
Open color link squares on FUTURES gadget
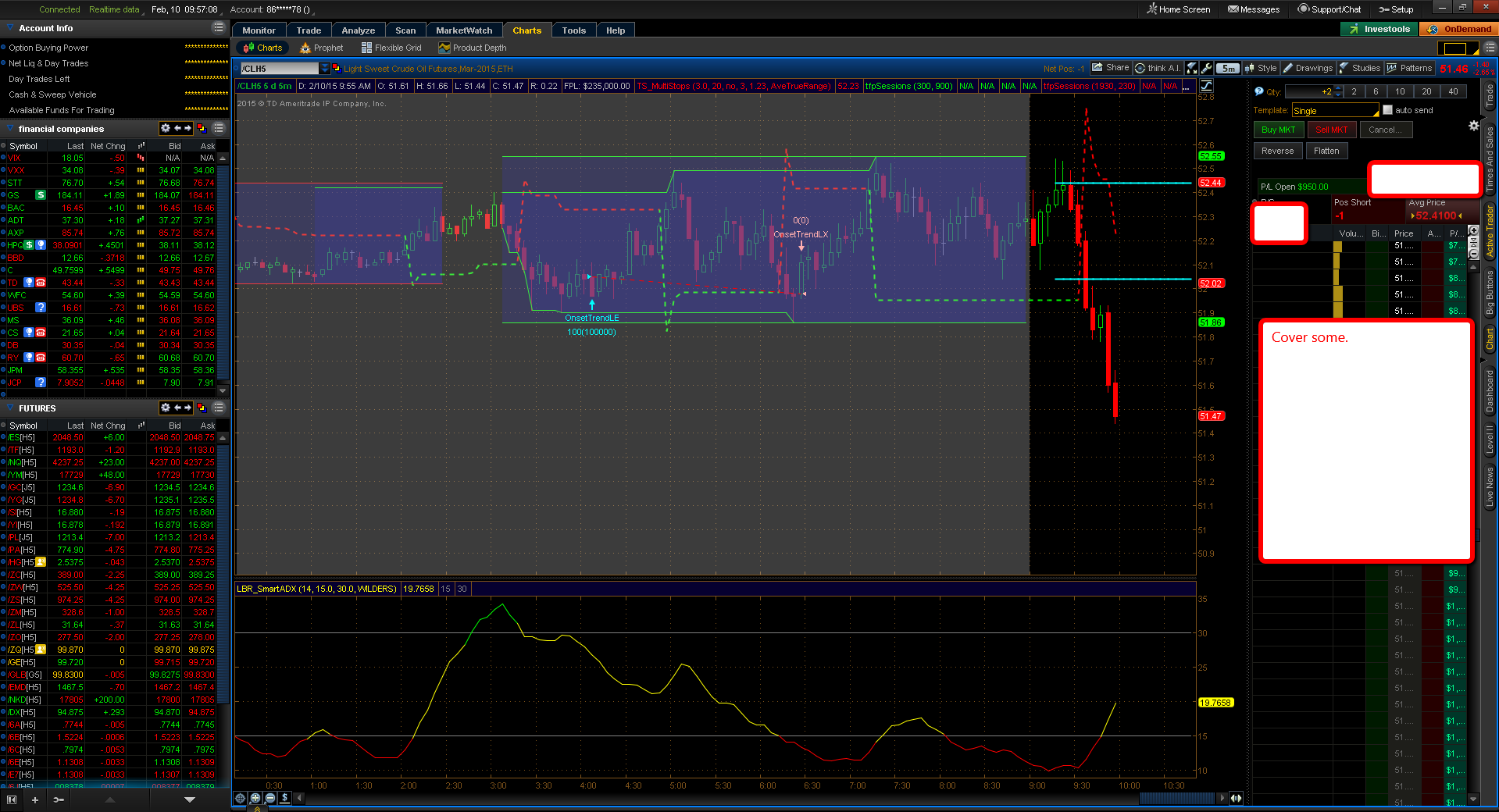202,408
